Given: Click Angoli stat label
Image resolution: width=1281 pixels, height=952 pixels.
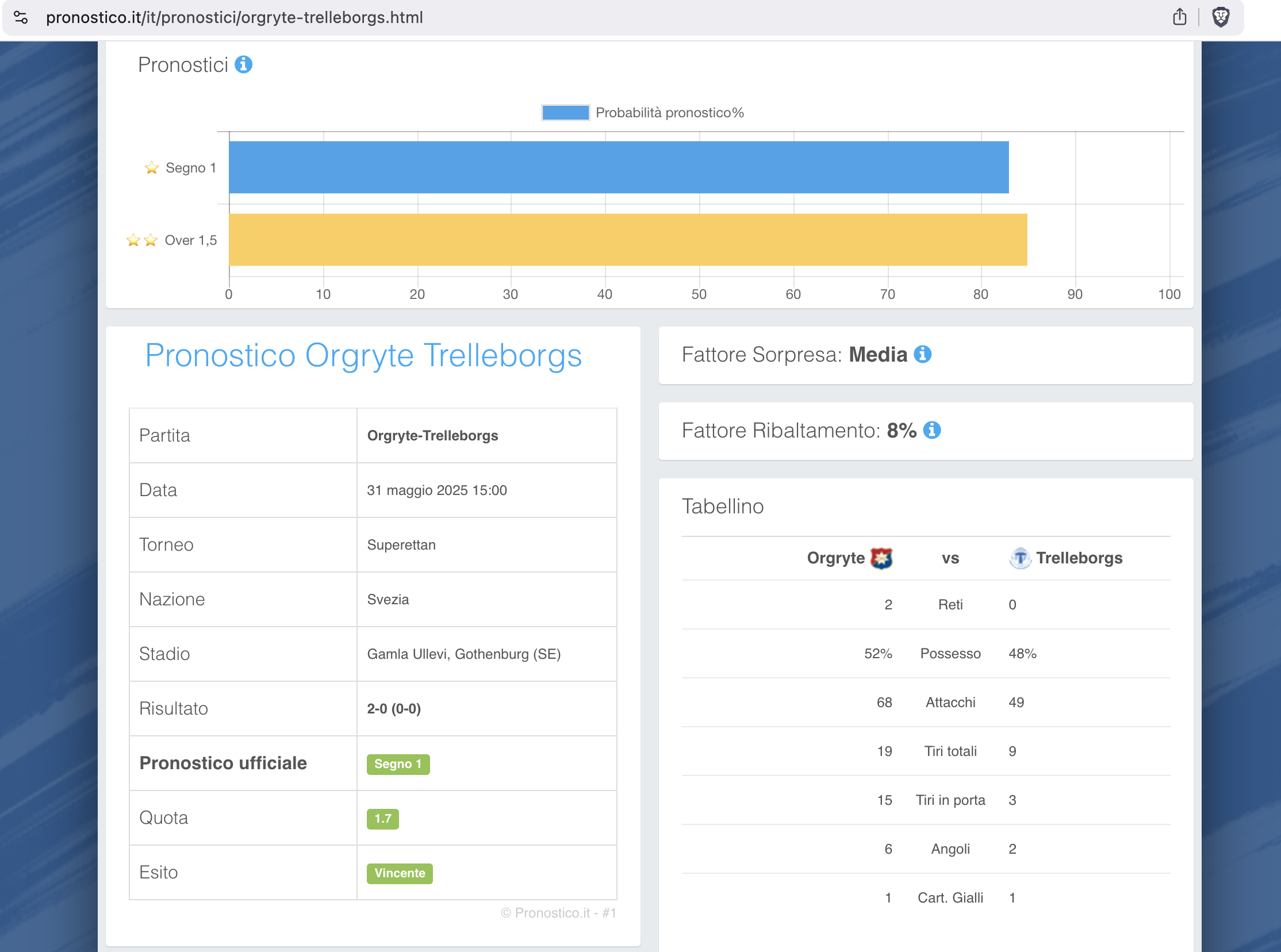Looking at the screenshot, I should pyautogui.click(x=950, y=850).
